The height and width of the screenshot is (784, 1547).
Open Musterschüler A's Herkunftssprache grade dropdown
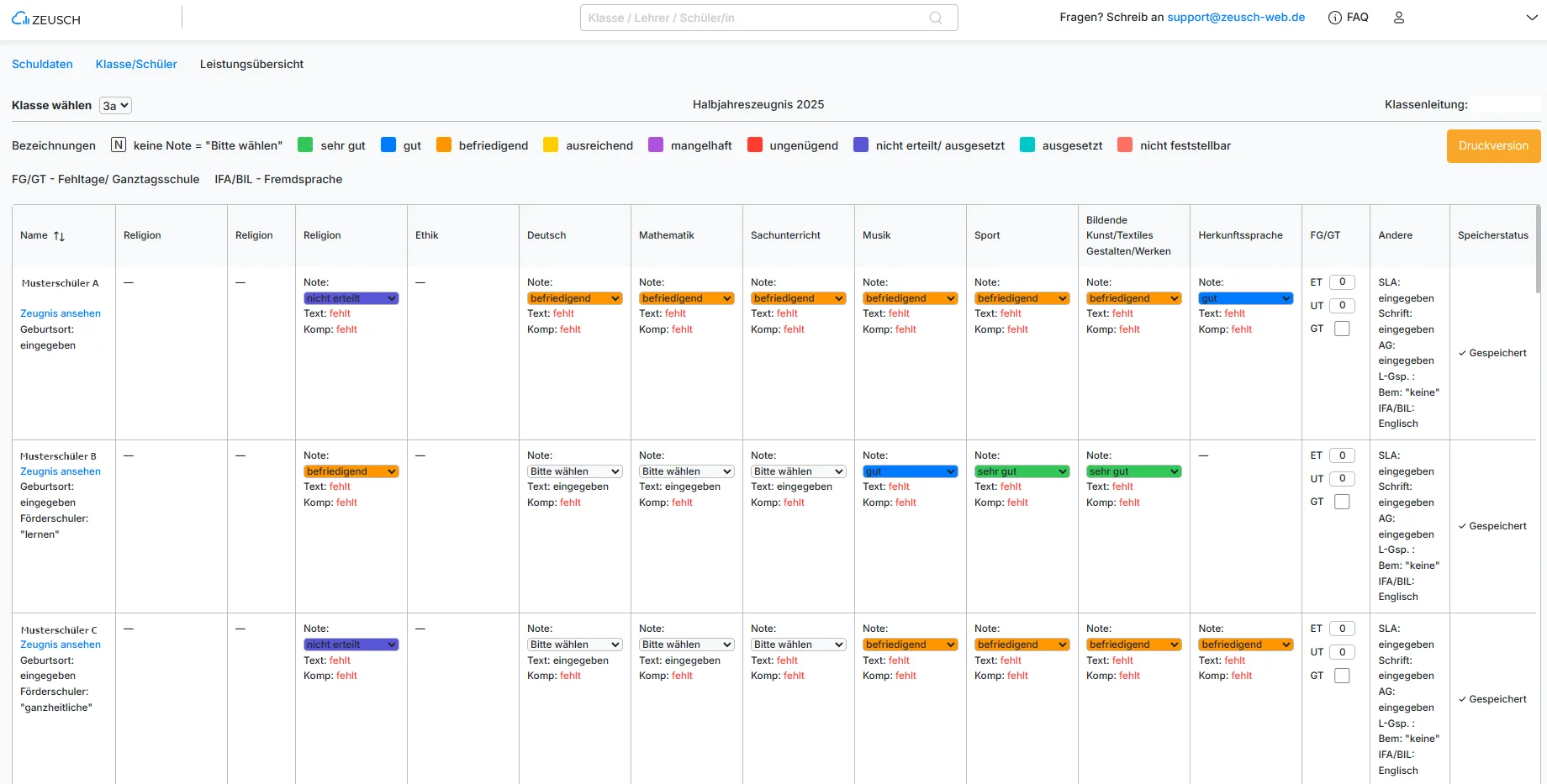pyautogui.click(x=1245, y=298)
